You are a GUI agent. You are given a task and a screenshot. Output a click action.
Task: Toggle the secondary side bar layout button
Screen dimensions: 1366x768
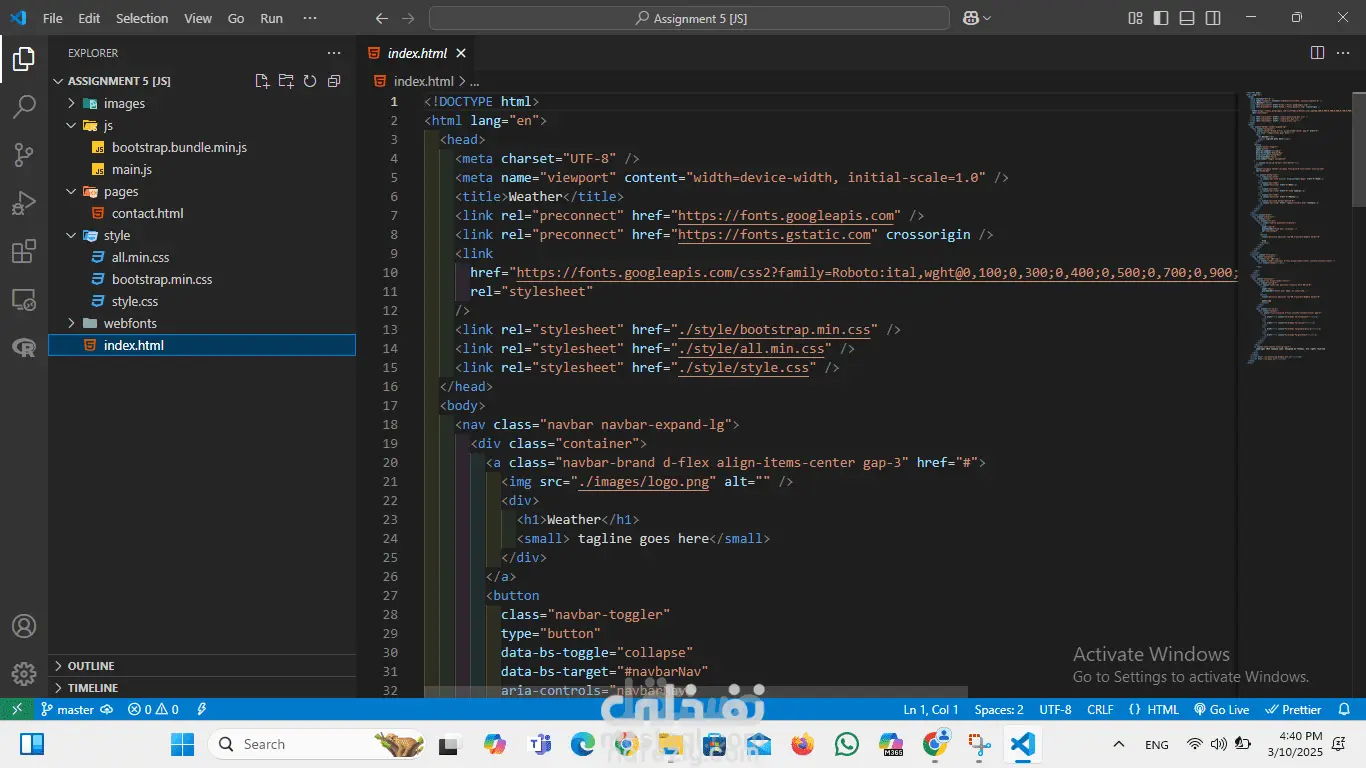1213,18
